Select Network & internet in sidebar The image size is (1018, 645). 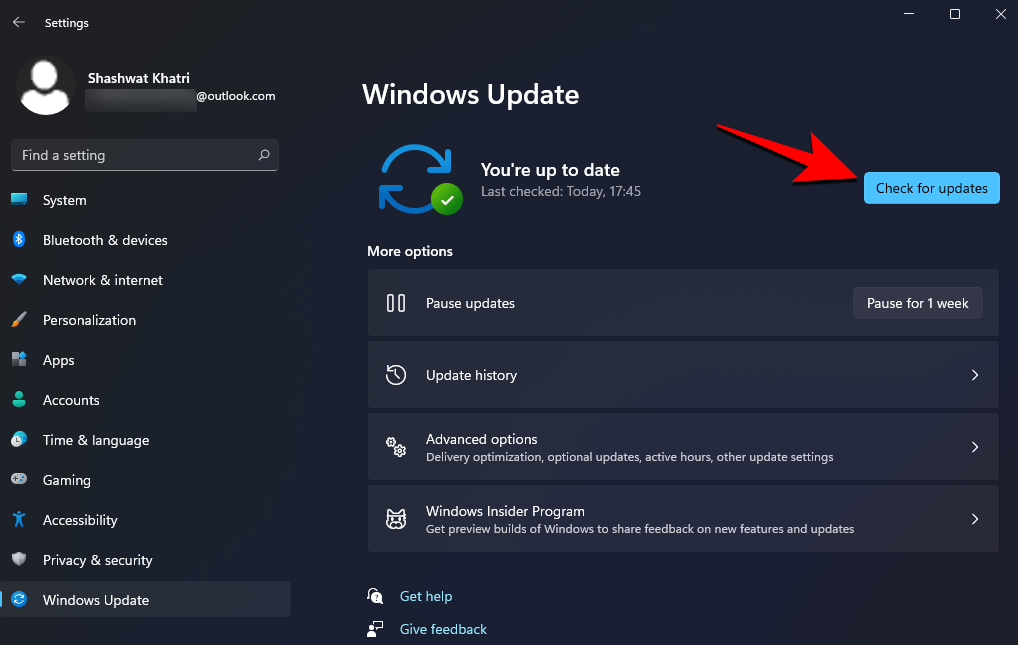pos(145,280)
